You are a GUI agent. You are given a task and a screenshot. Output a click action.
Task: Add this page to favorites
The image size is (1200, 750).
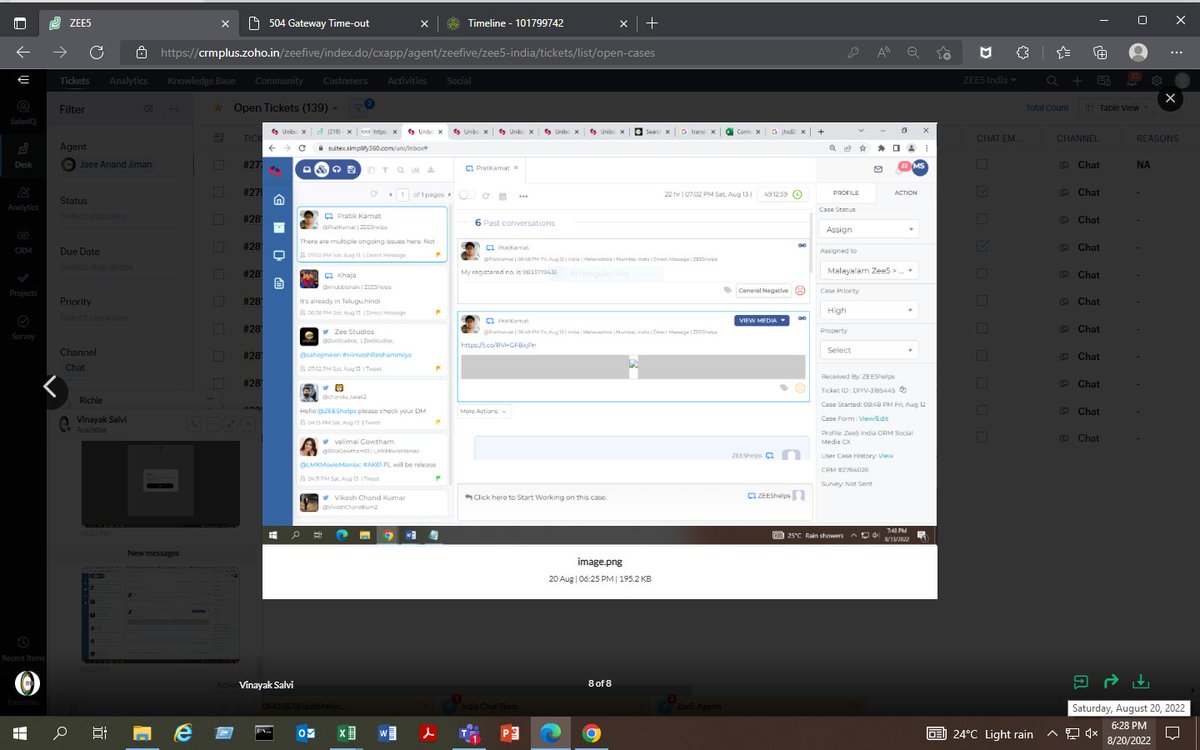pos(943,53)
